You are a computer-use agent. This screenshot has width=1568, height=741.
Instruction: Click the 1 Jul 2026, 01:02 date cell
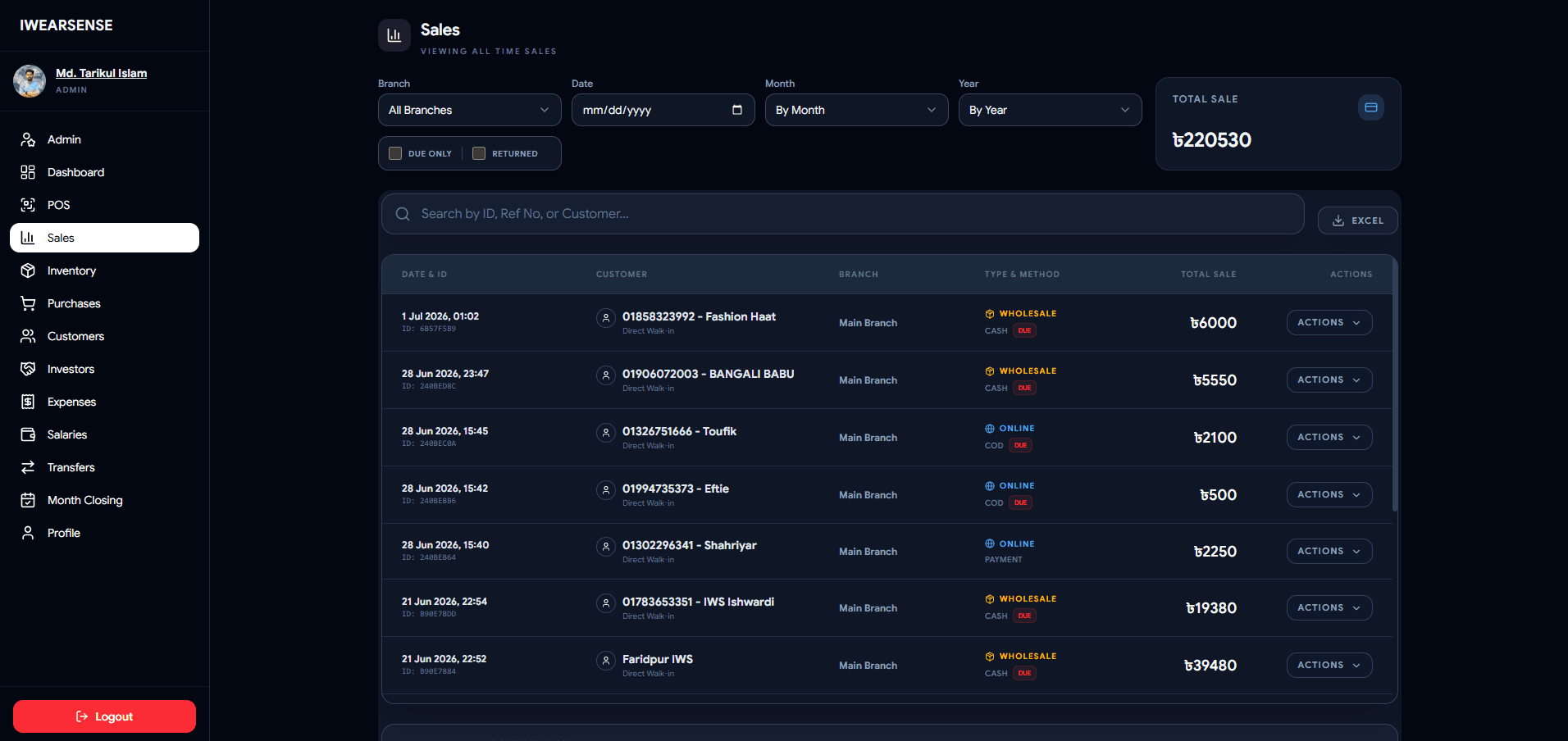(x=440, y=316)
